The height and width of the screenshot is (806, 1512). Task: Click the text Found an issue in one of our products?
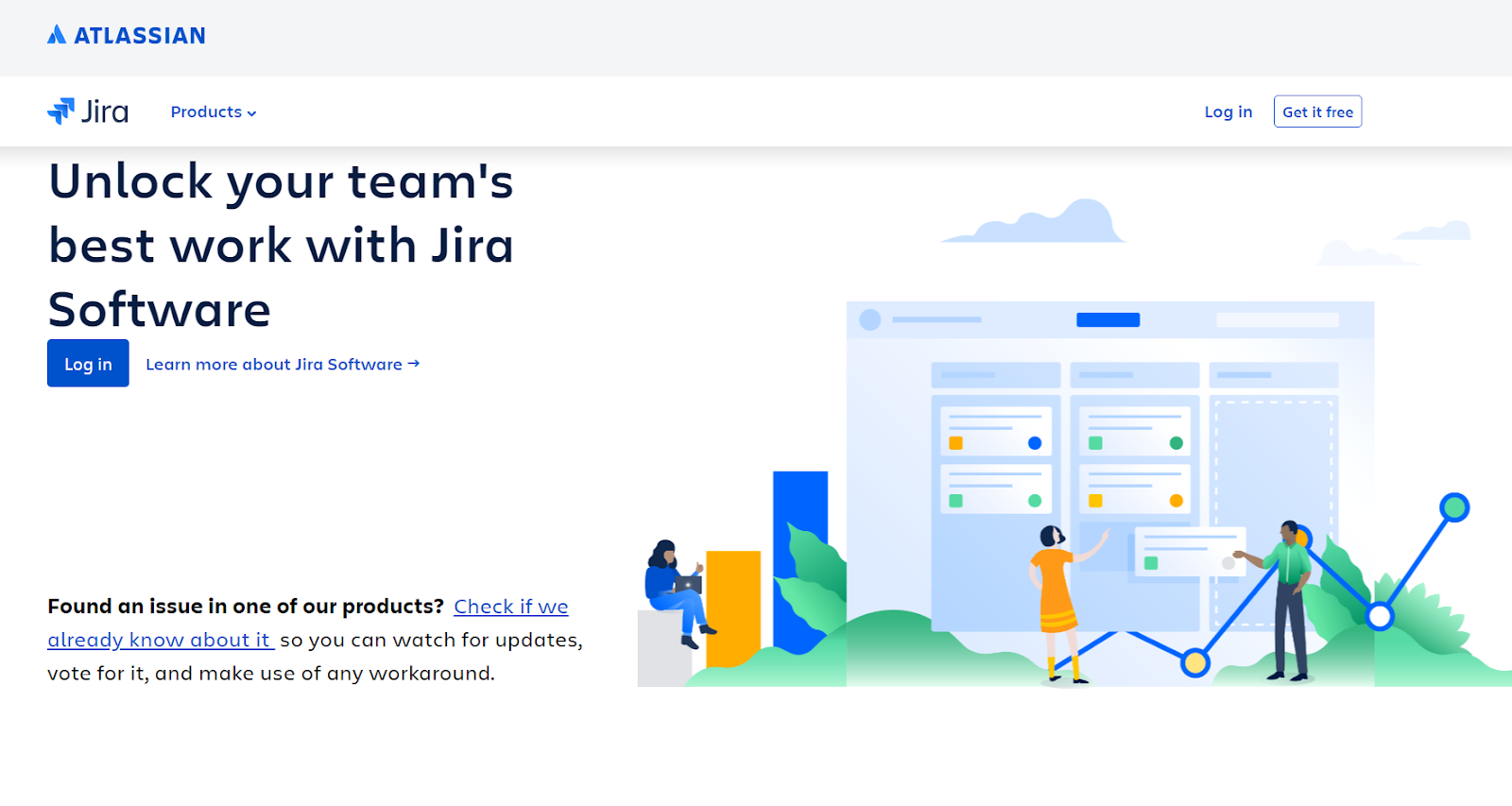(x=246, y=607)
